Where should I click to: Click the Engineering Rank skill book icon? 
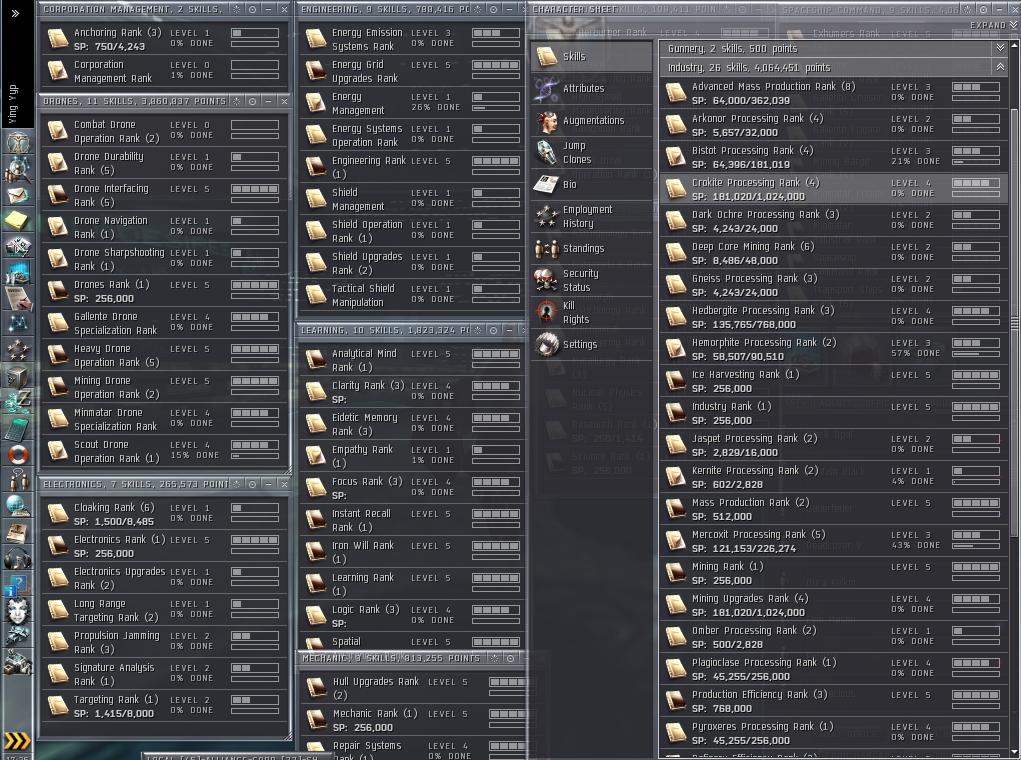pos(316,167)
